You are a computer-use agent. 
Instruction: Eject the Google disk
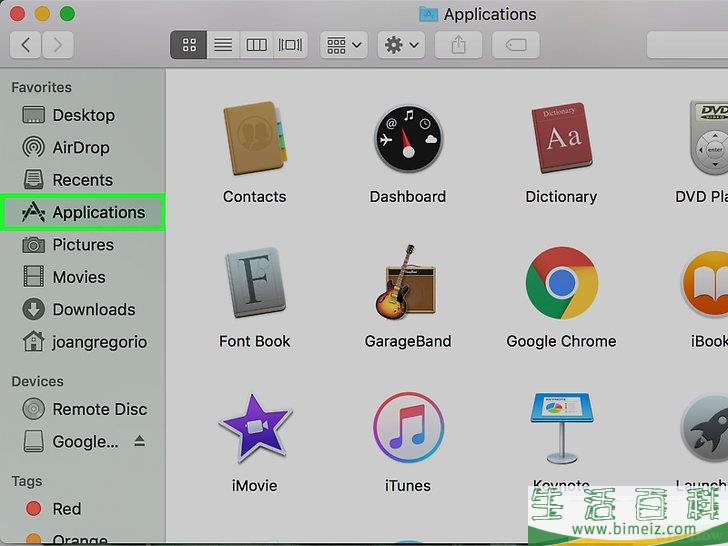point(140,441)
